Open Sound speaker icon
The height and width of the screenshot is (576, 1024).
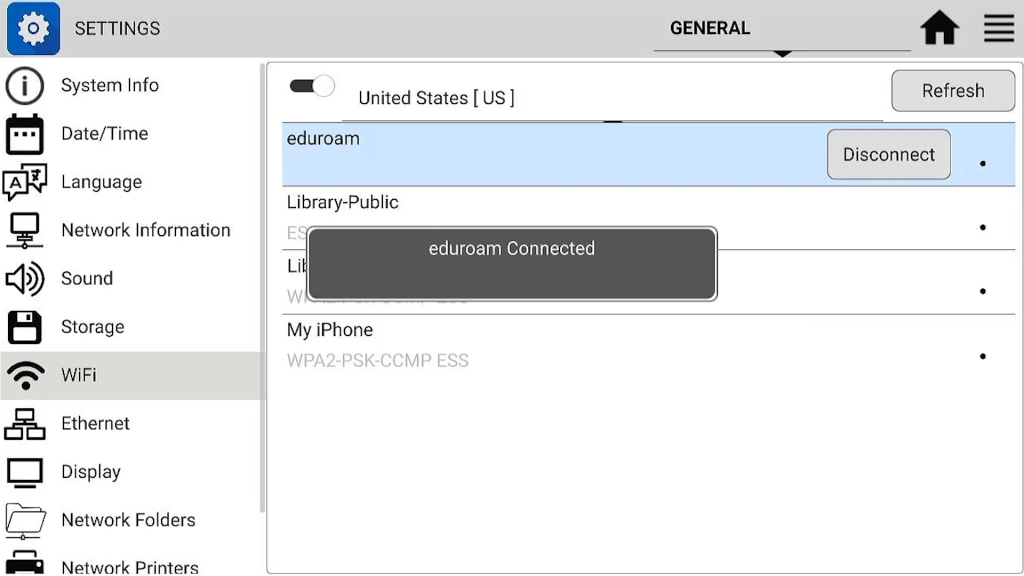pyautogui.click(x=25, y=279)
